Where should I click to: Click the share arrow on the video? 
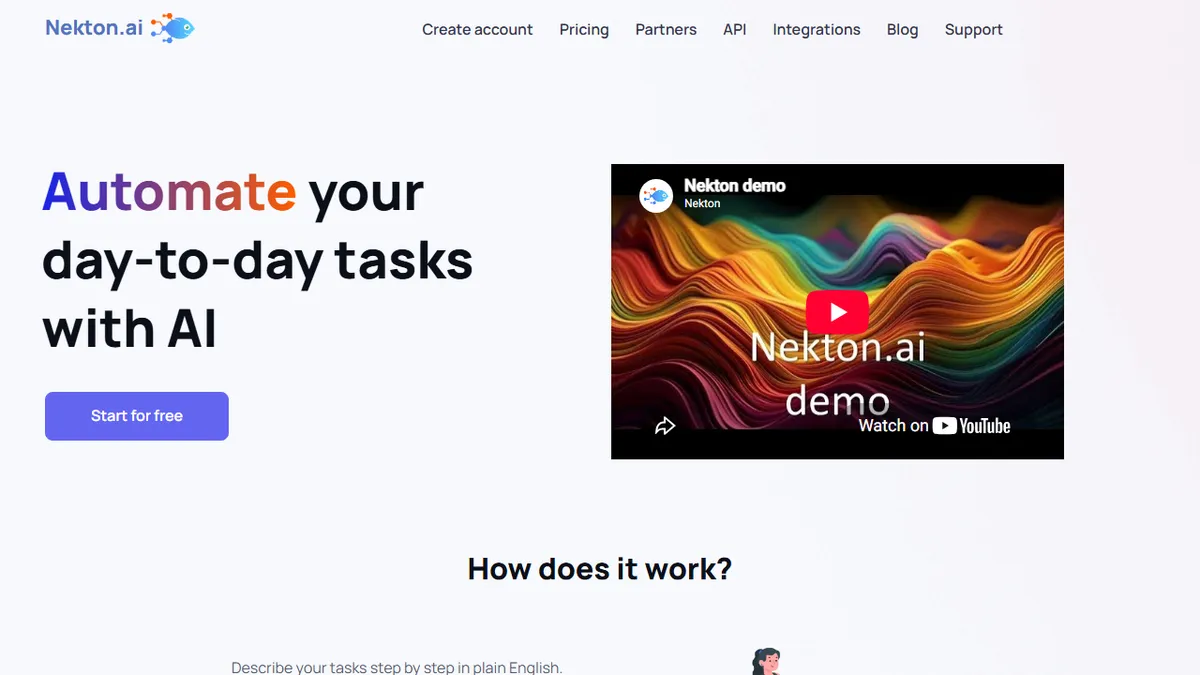pos(665,426)
